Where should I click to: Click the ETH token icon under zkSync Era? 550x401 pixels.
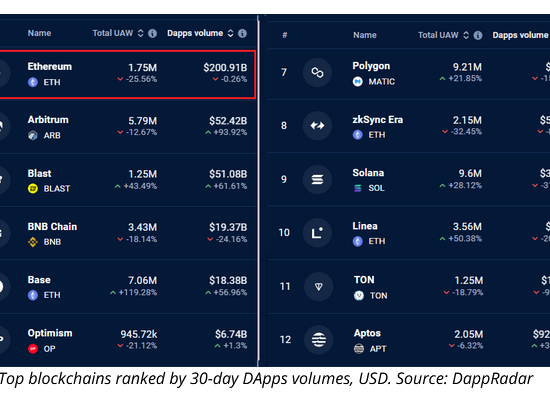click(x=358, y=135)
